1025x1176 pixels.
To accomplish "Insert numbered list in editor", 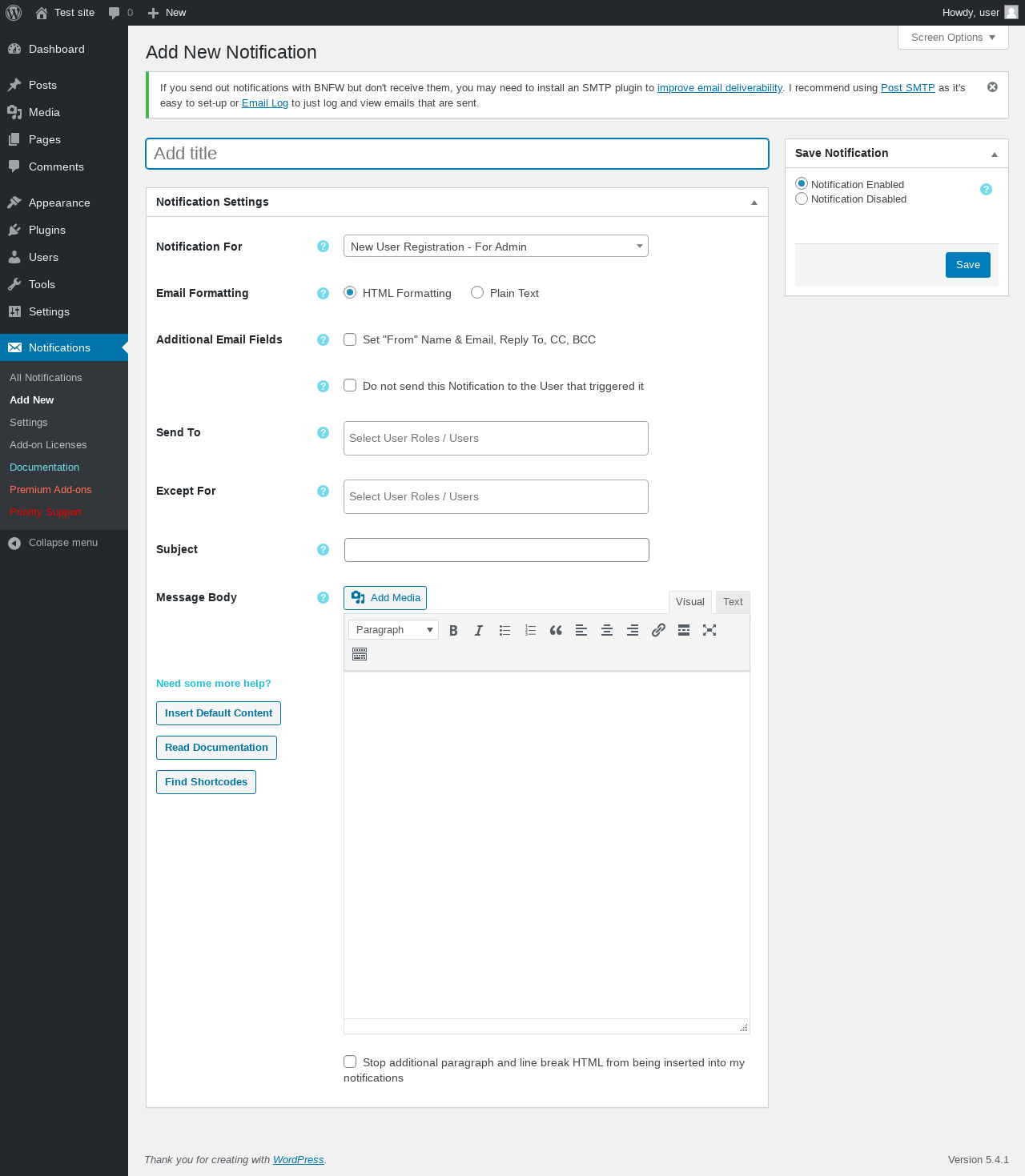I will tap(530, 630).
